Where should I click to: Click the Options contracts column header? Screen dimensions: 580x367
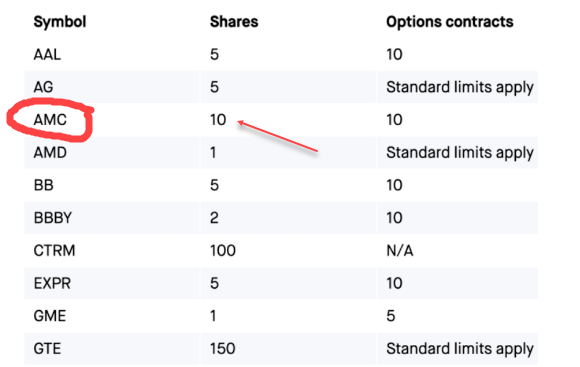tap(450, 22)
